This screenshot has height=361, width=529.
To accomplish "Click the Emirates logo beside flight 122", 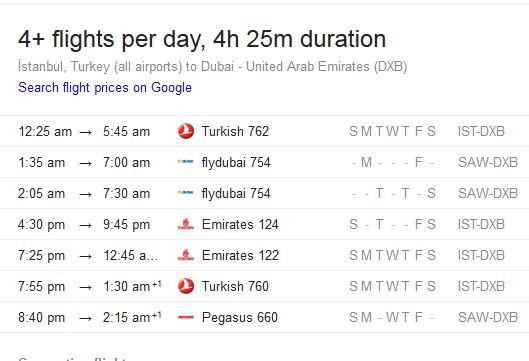I will pyautogui.click(x=186, y=255).
